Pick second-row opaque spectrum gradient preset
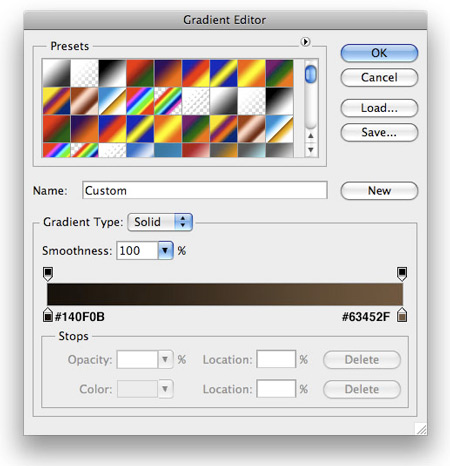Viewport: 450px width, 466px height. pos(140,101)
